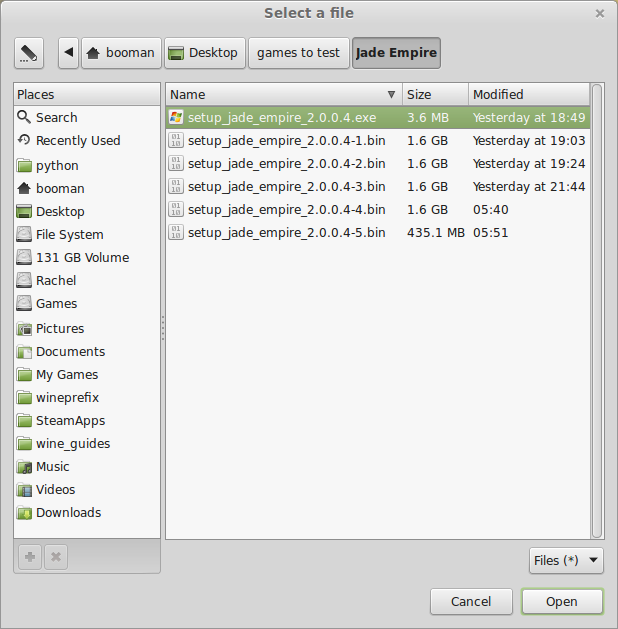Go to booman home path button
The image size is (618, 629).
(122, 53)
